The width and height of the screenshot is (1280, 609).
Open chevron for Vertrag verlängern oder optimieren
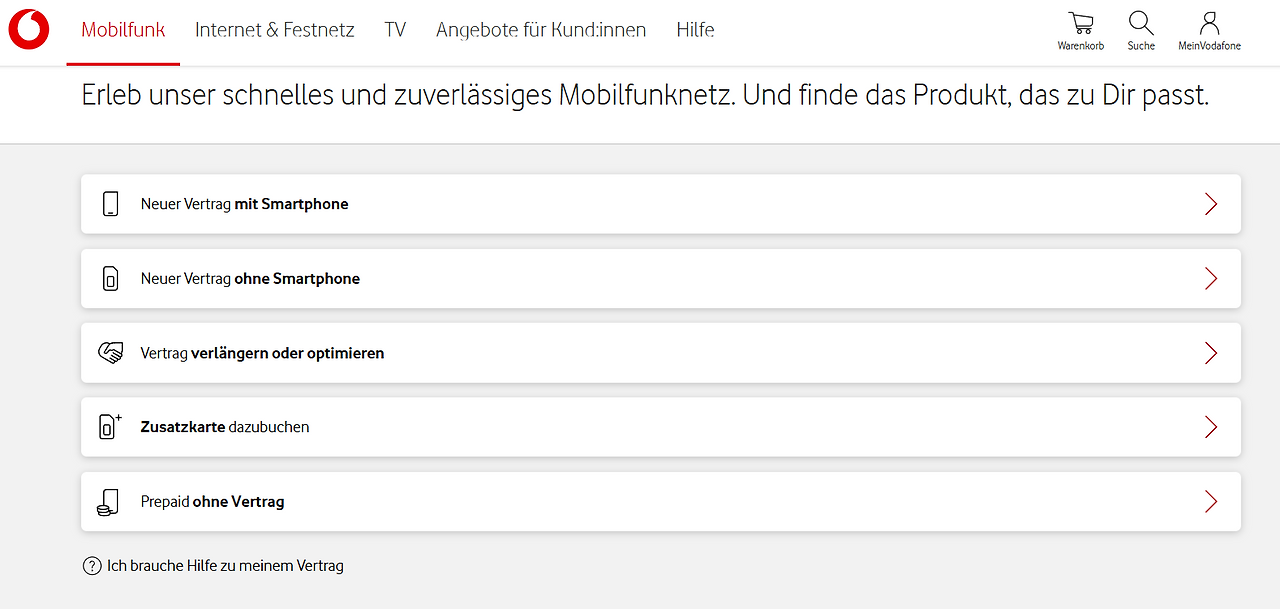(1211, 353)
